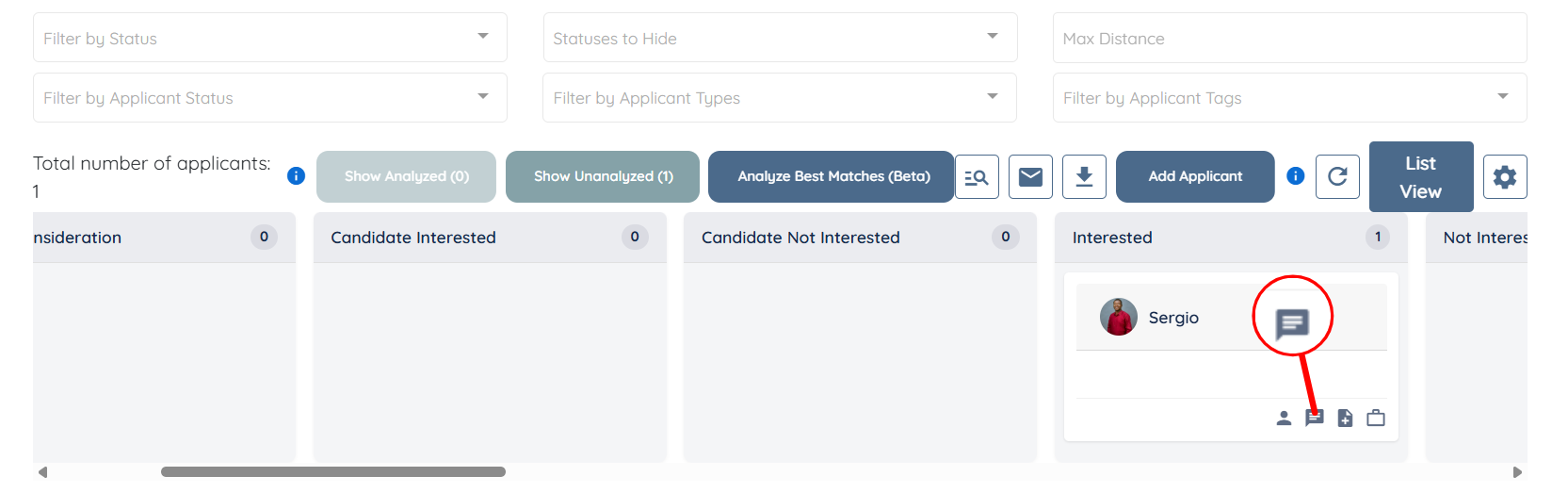The image size is (1568, 493).
Task: Open the settings gear icon
Action: point(1504,177)
